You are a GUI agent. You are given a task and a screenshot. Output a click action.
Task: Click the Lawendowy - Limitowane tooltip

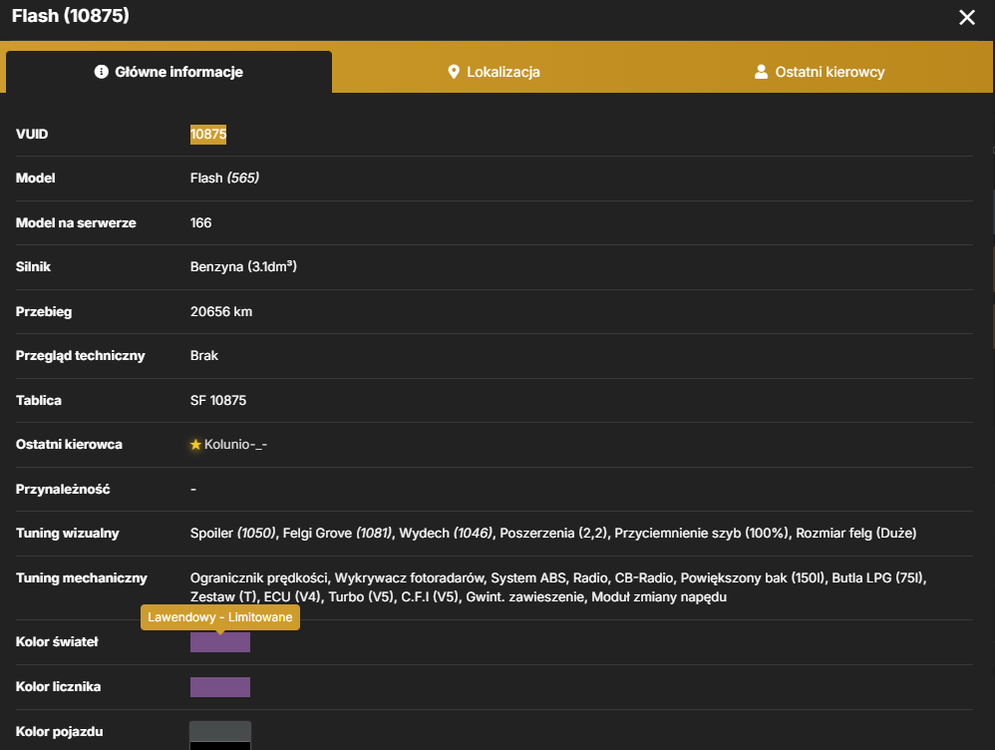pos(220,617)
